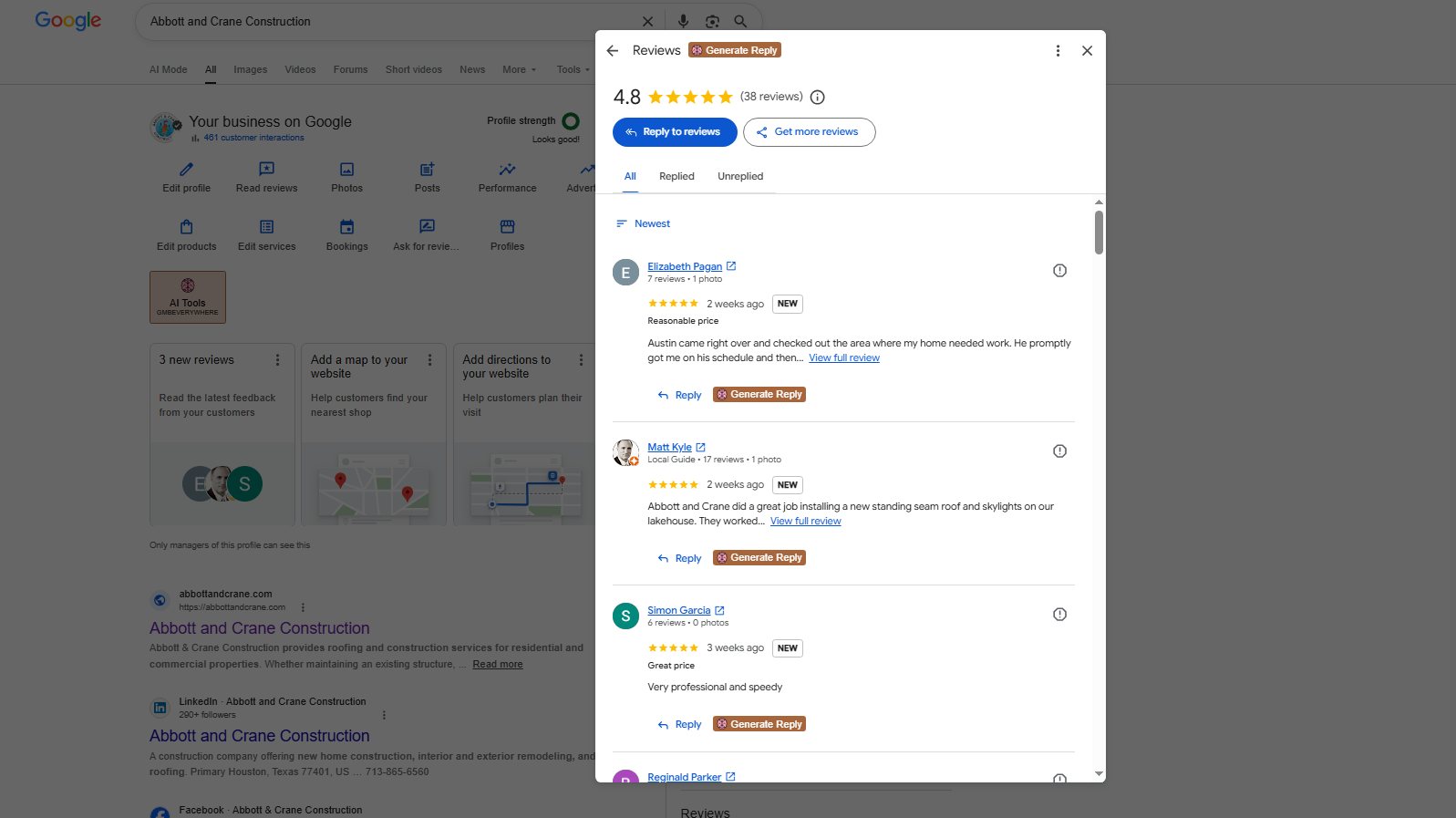1456x818 pixels.
Task: Click the Reply to reviews button
Action: tap(675, 132)
